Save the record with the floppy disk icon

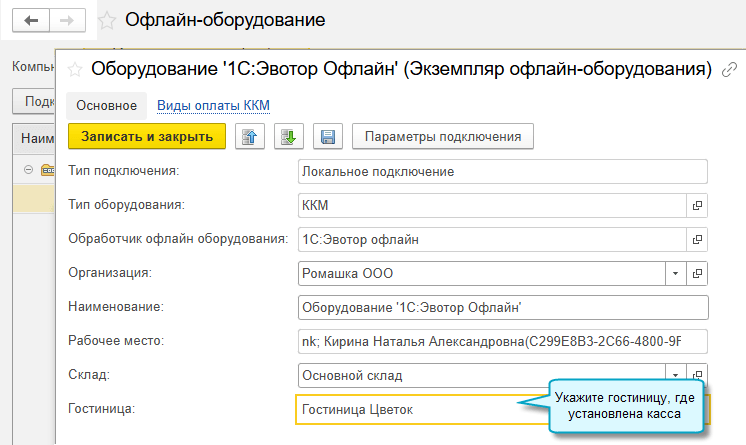tap(327, 136)
